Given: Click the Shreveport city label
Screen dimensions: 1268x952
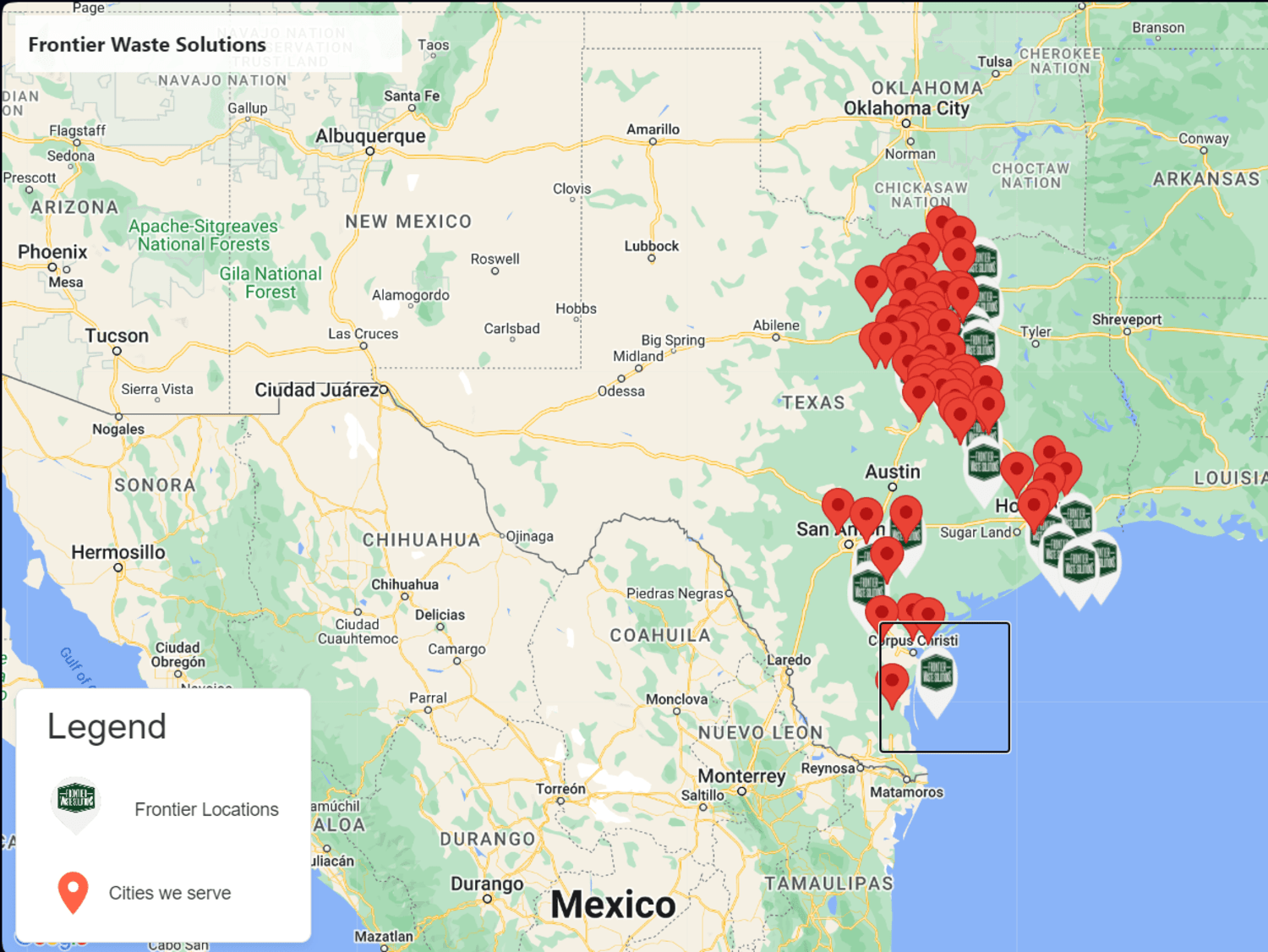Looking at the screenshot, I should [x=1127, y=320].
